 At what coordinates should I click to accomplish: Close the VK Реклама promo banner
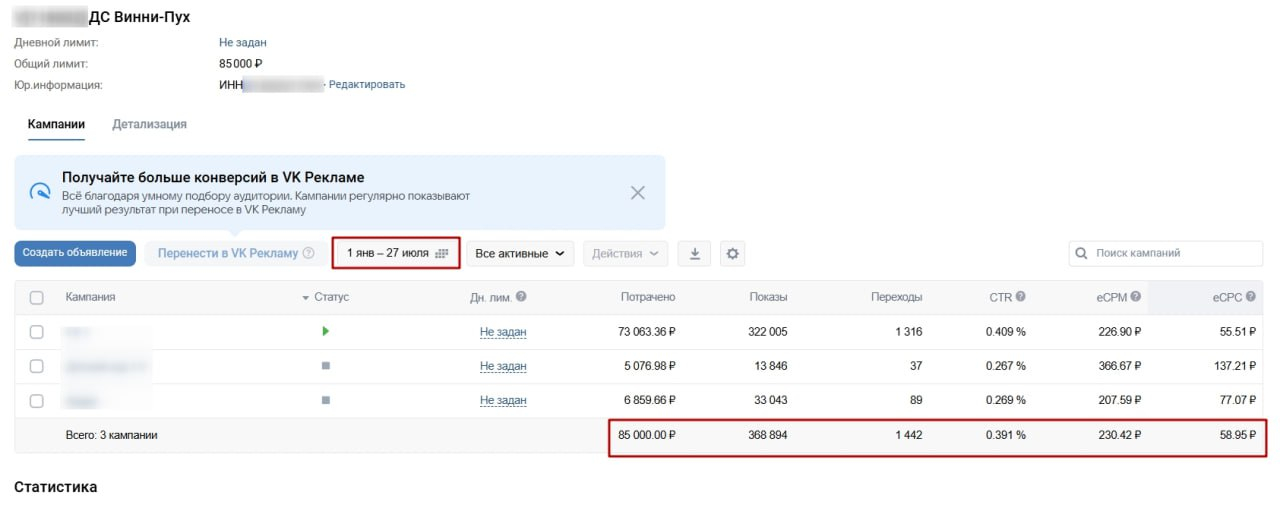[638, 193]
